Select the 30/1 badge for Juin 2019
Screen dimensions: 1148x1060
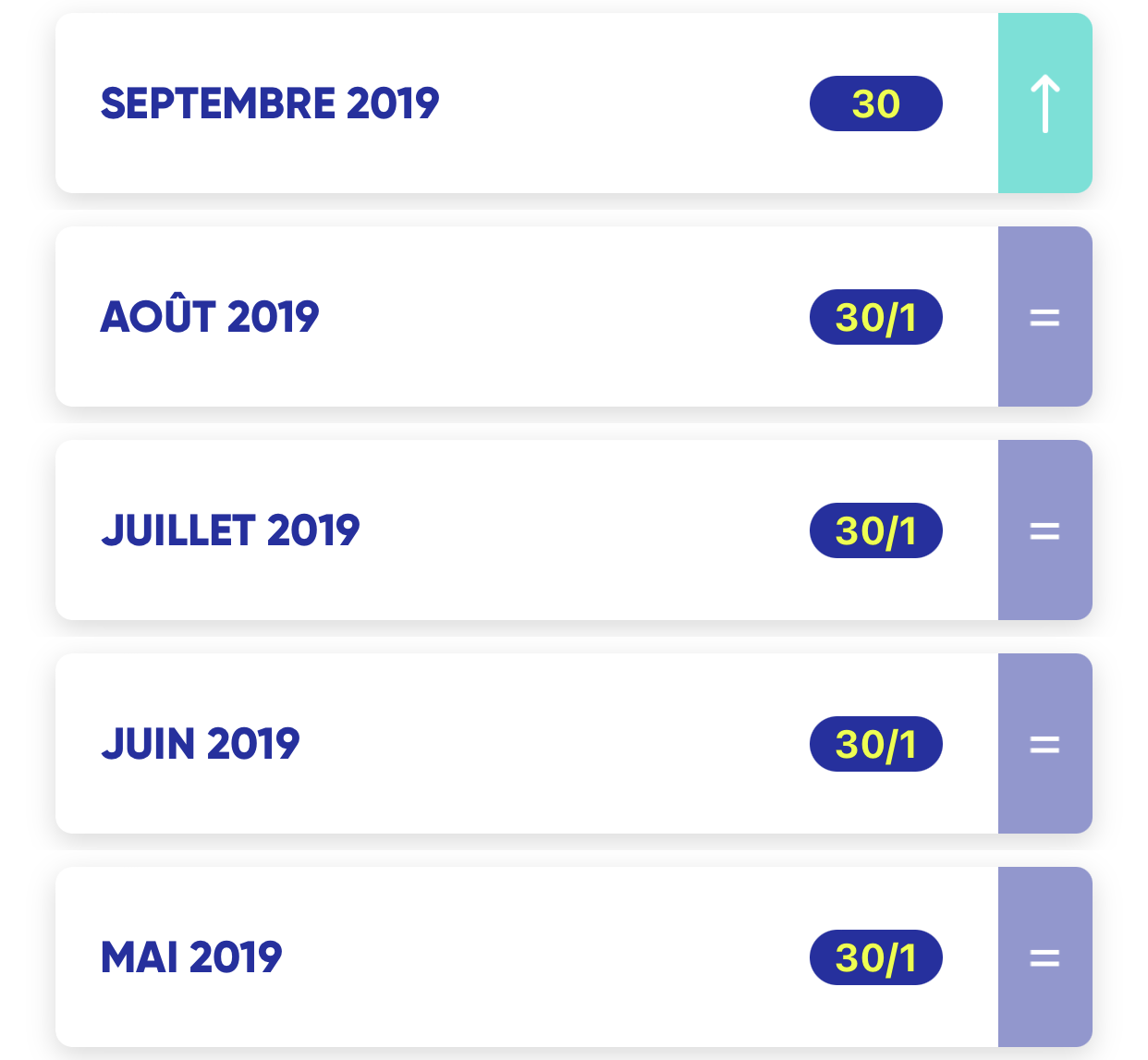(876, 744)
